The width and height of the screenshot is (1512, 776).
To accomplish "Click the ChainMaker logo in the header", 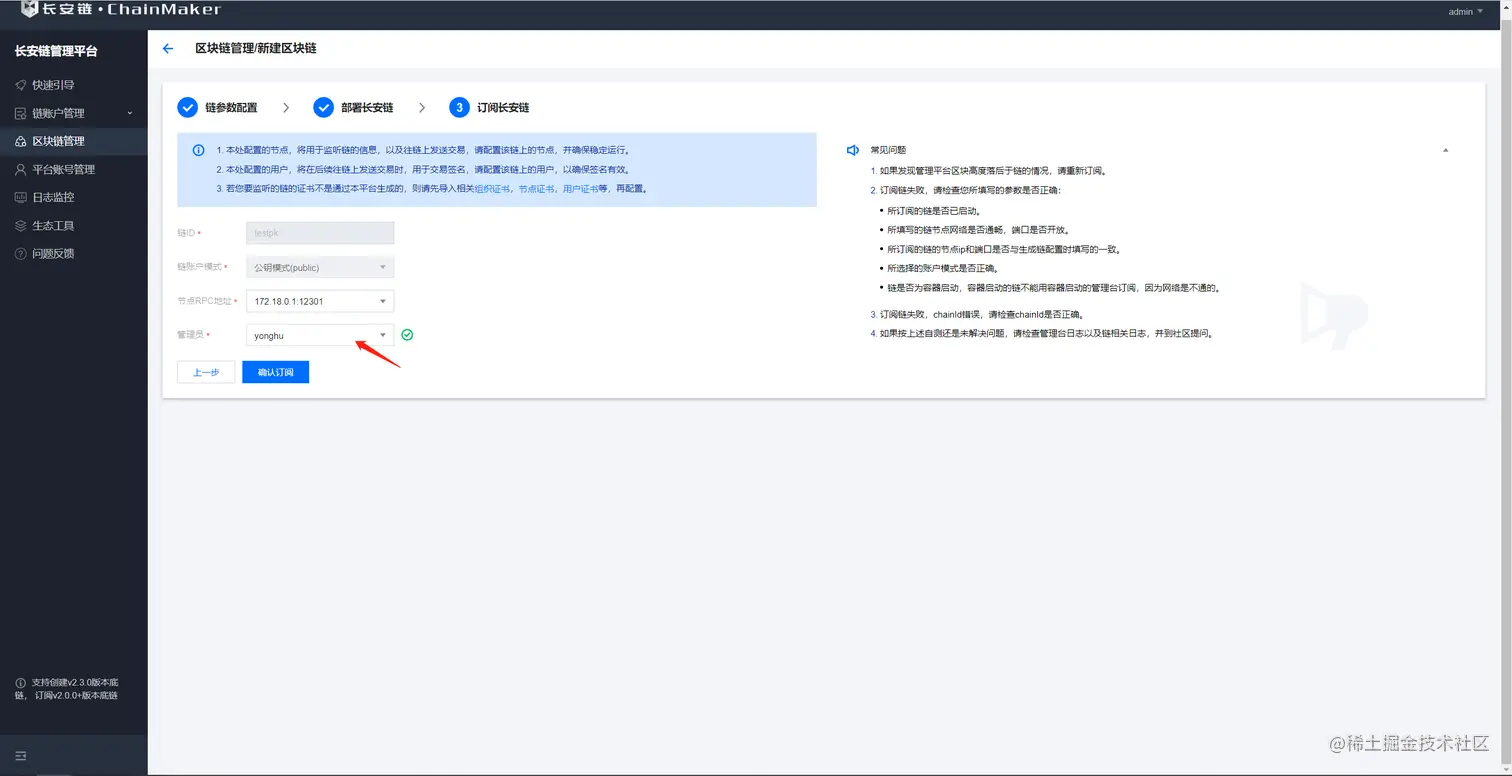I will pyautogui.click(x=120, y=10).
